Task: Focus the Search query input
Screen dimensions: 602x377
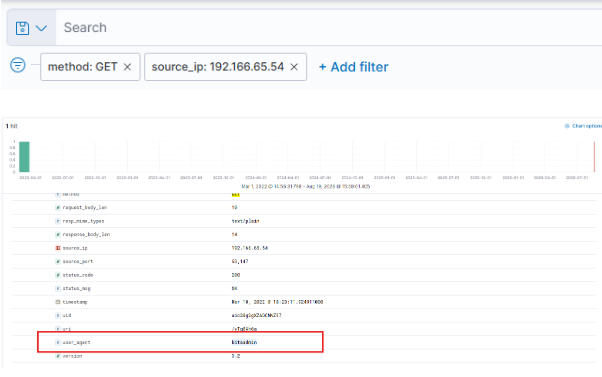Action: coord(329,28)
